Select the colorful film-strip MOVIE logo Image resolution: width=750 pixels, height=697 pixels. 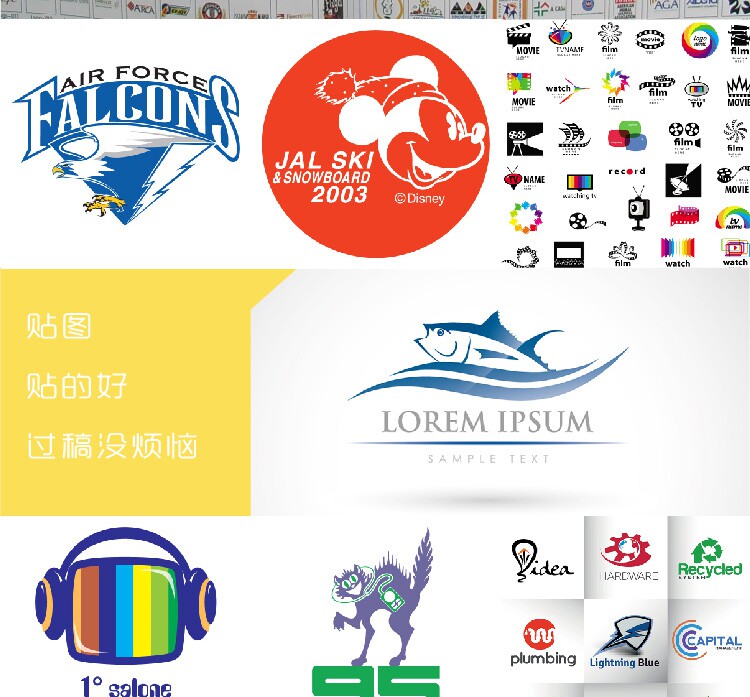pyautogui.click(x=521, y=91)
